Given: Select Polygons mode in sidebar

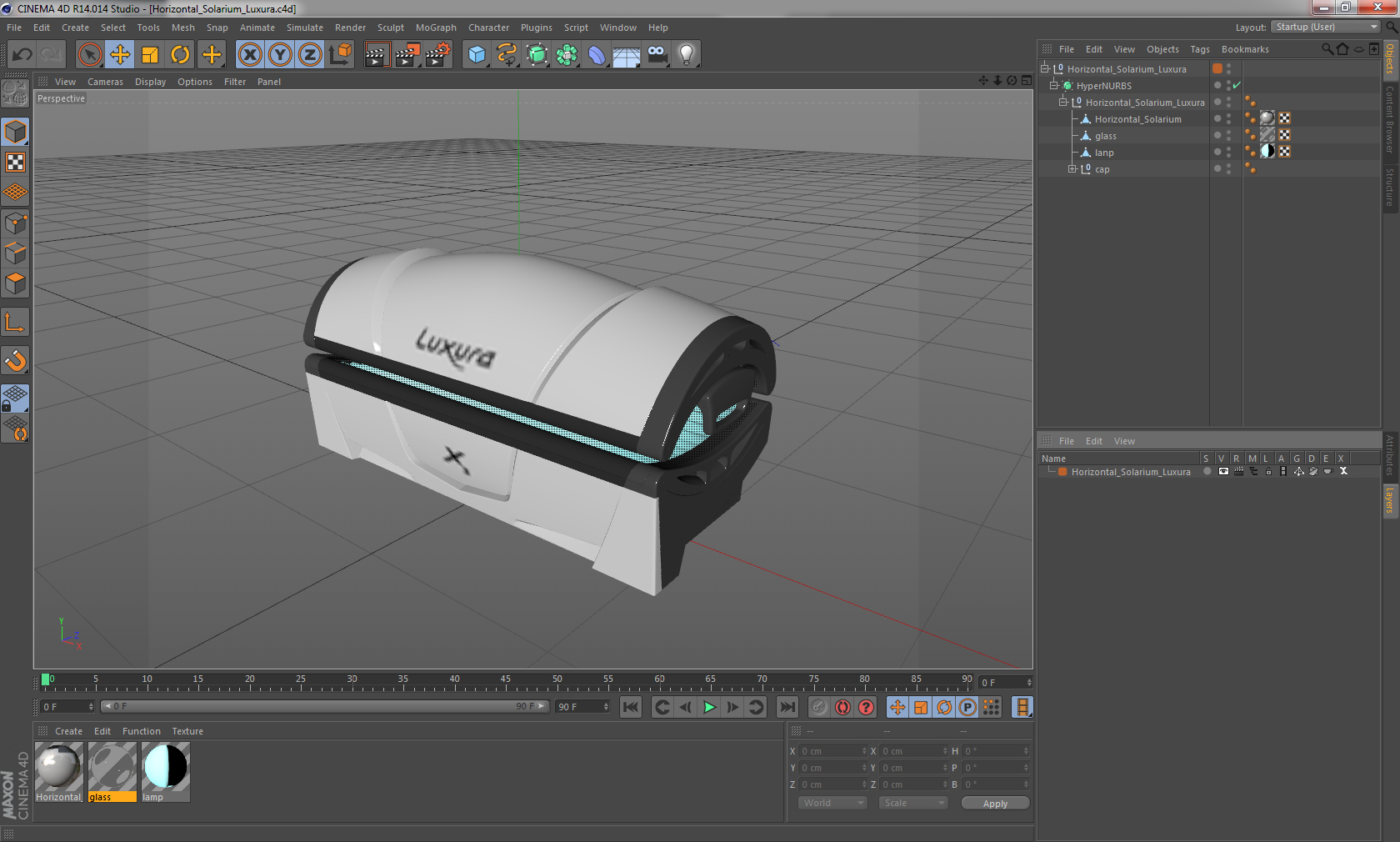Looking at the screenshot, I should (16, 283).
